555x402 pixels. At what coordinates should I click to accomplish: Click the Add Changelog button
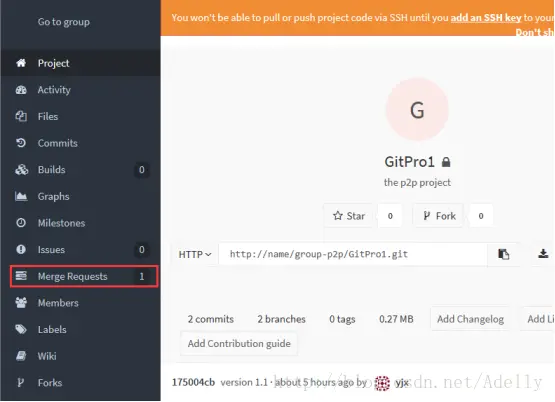click(470, 319)
